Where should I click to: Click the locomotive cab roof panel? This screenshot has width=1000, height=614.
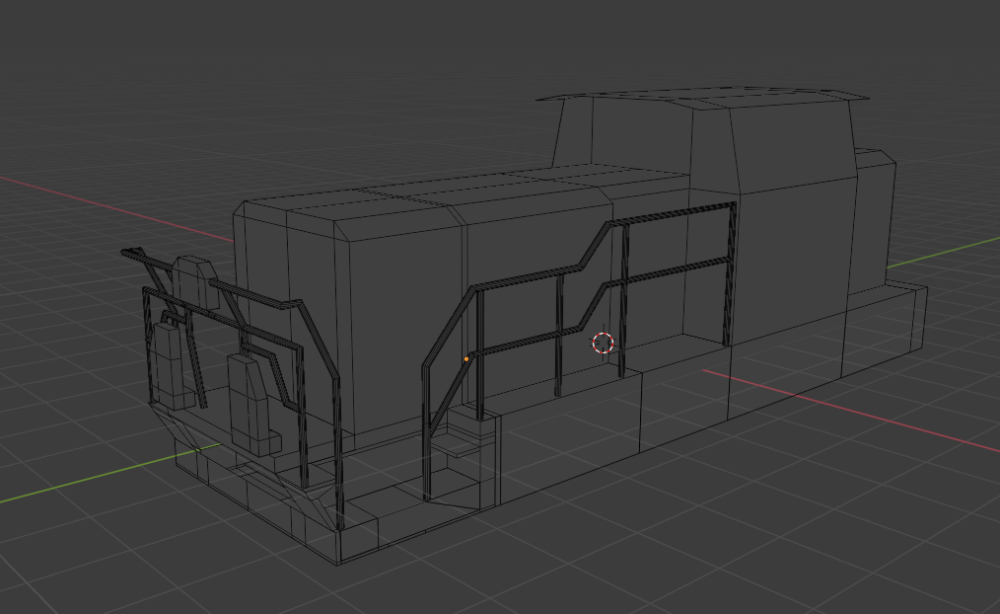click(700, 97)
